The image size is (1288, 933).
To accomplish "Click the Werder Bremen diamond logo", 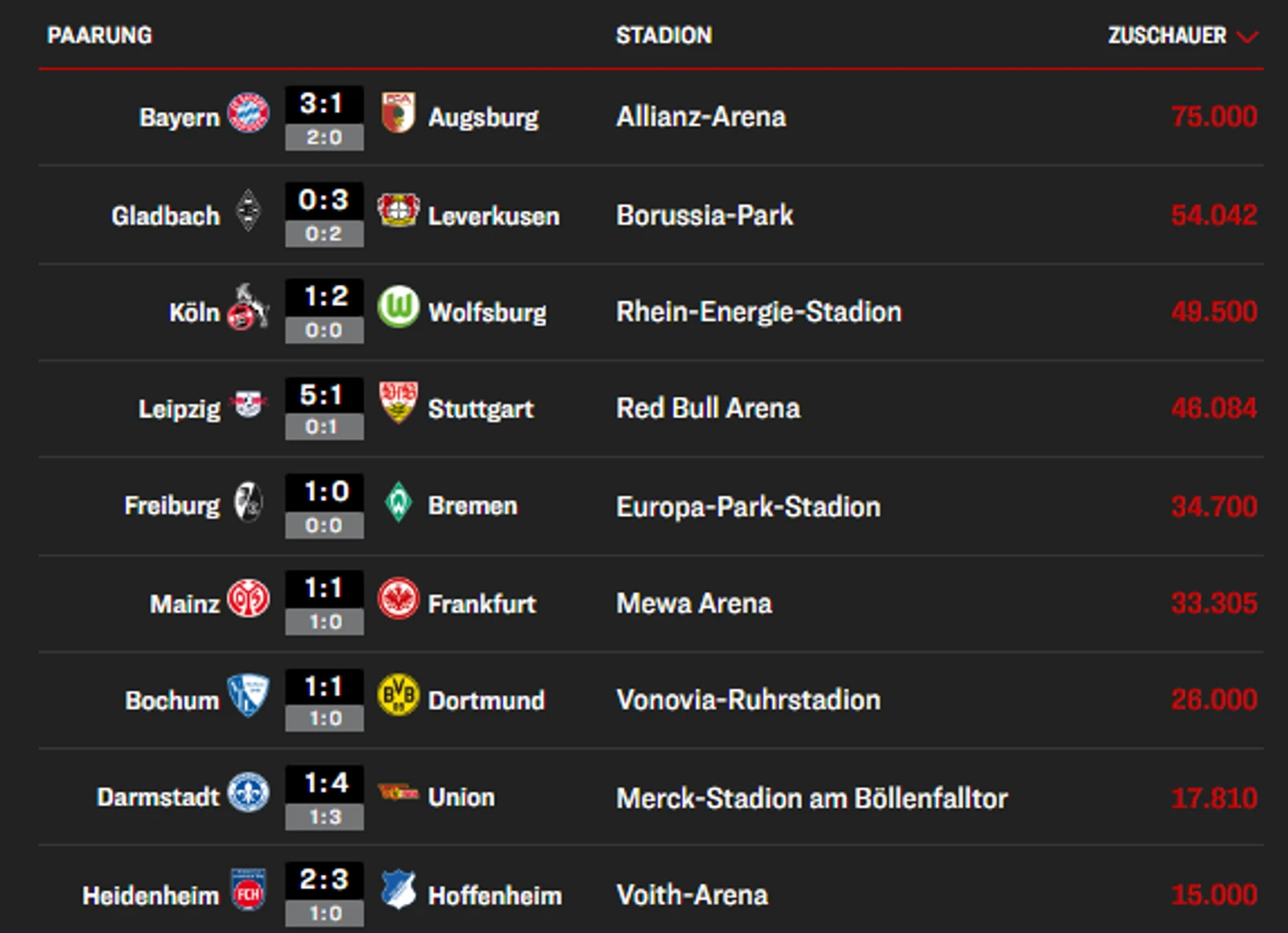I will (398, 503).
